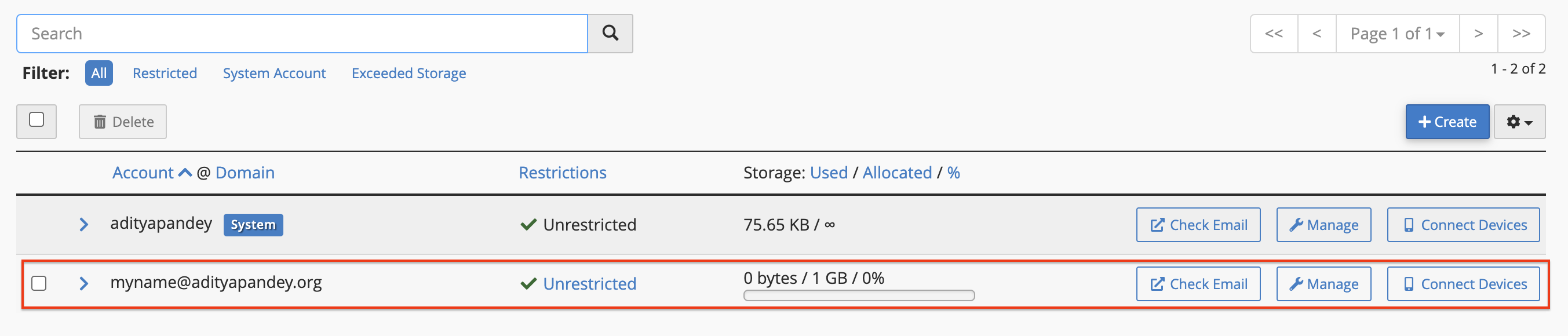Open the Page 1 of 1 dropdown
The image size is (1568, 336).
tap(1397, 34)
